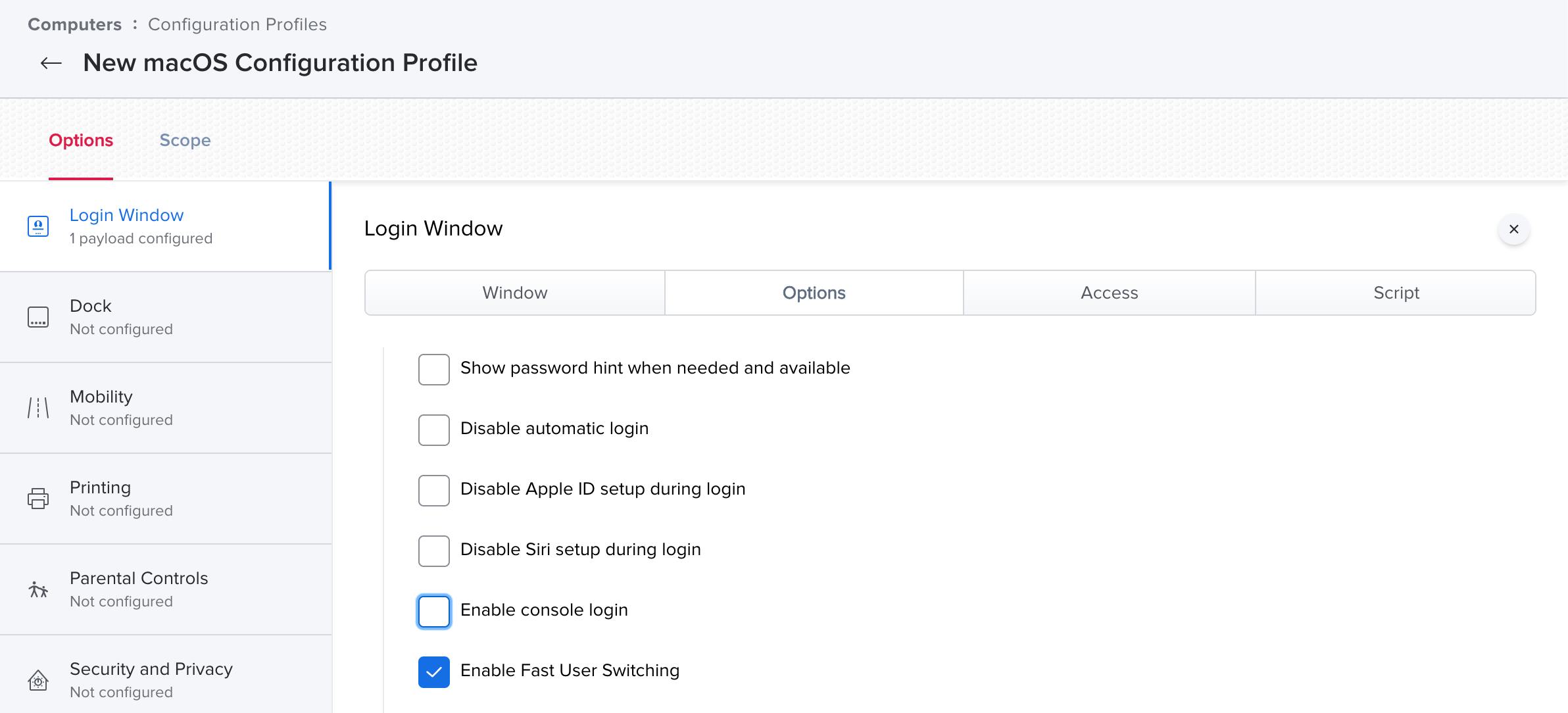
Task: Select the Mobility payload label
Action: 101,397
